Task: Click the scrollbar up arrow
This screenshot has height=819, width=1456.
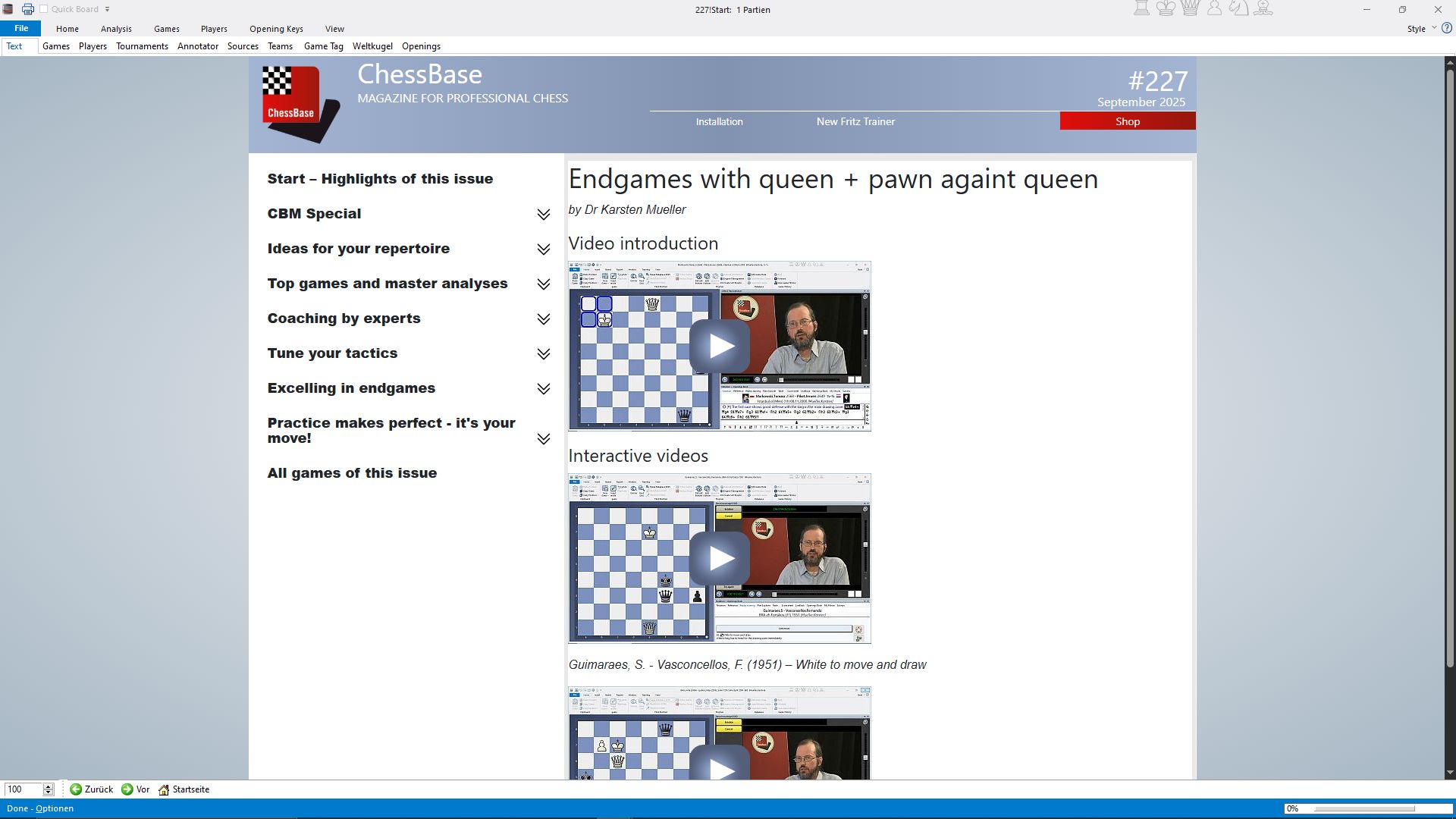Action: (1450, 61)
